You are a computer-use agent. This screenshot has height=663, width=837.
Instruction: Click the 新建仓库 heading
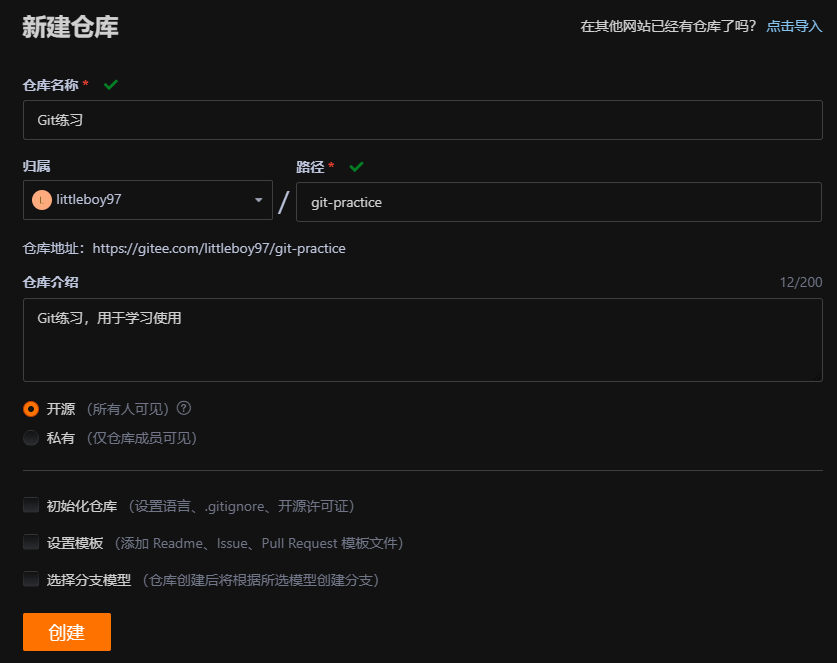tap(70, 27)
